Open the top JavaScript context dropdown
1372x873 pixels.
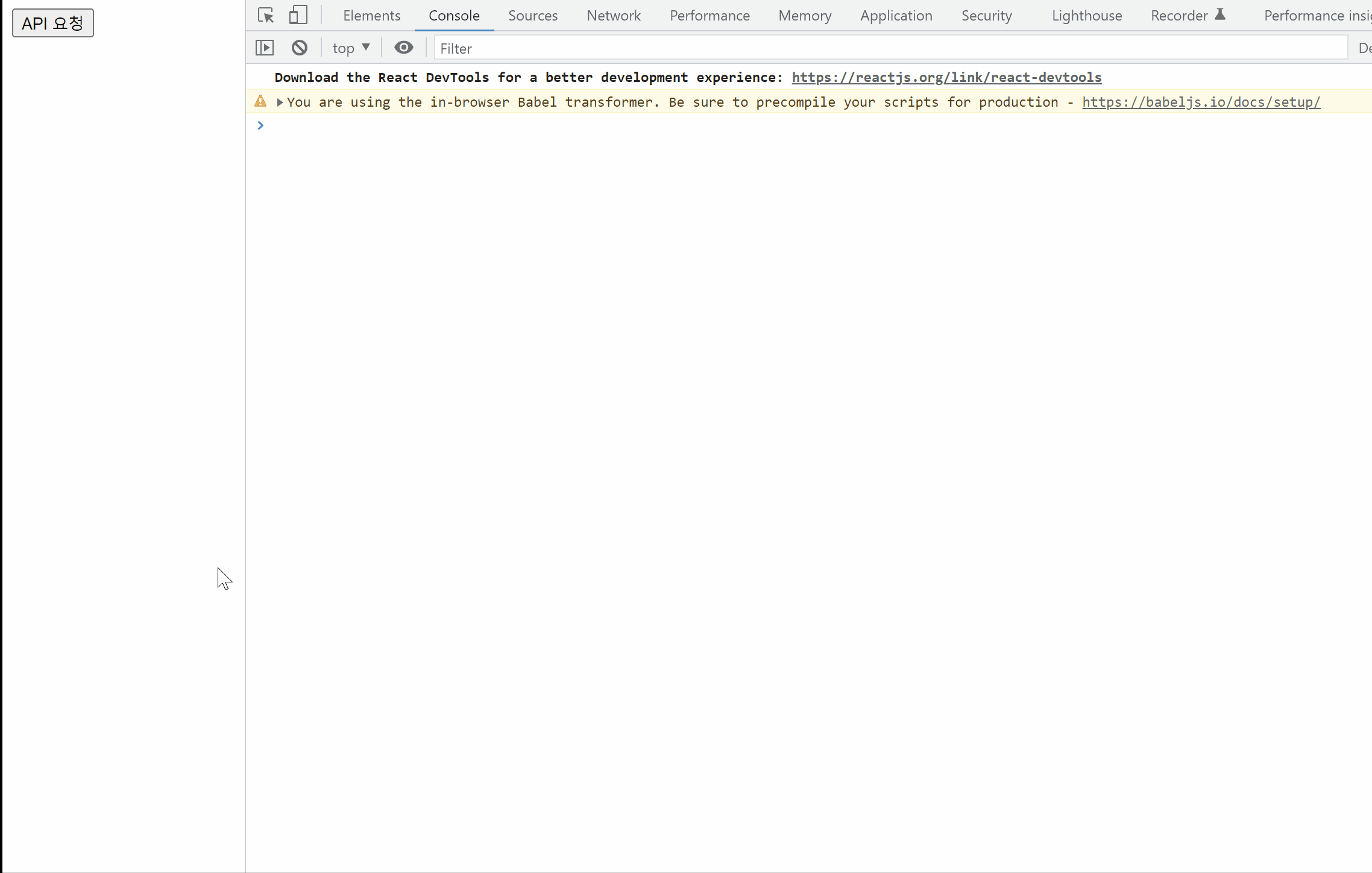point(351,48)
